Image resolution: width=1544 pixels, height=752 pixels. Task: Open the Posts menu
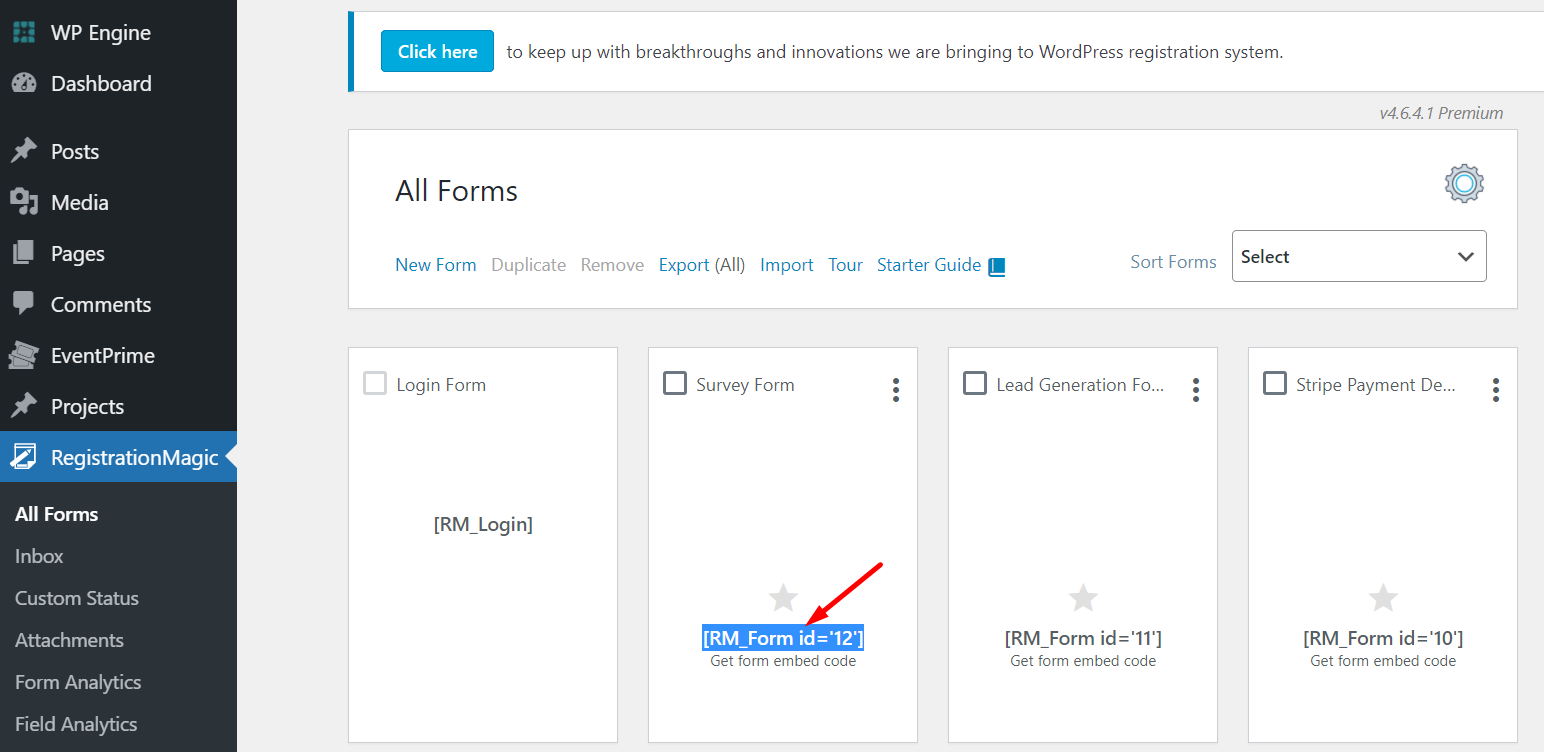[118, 151]
